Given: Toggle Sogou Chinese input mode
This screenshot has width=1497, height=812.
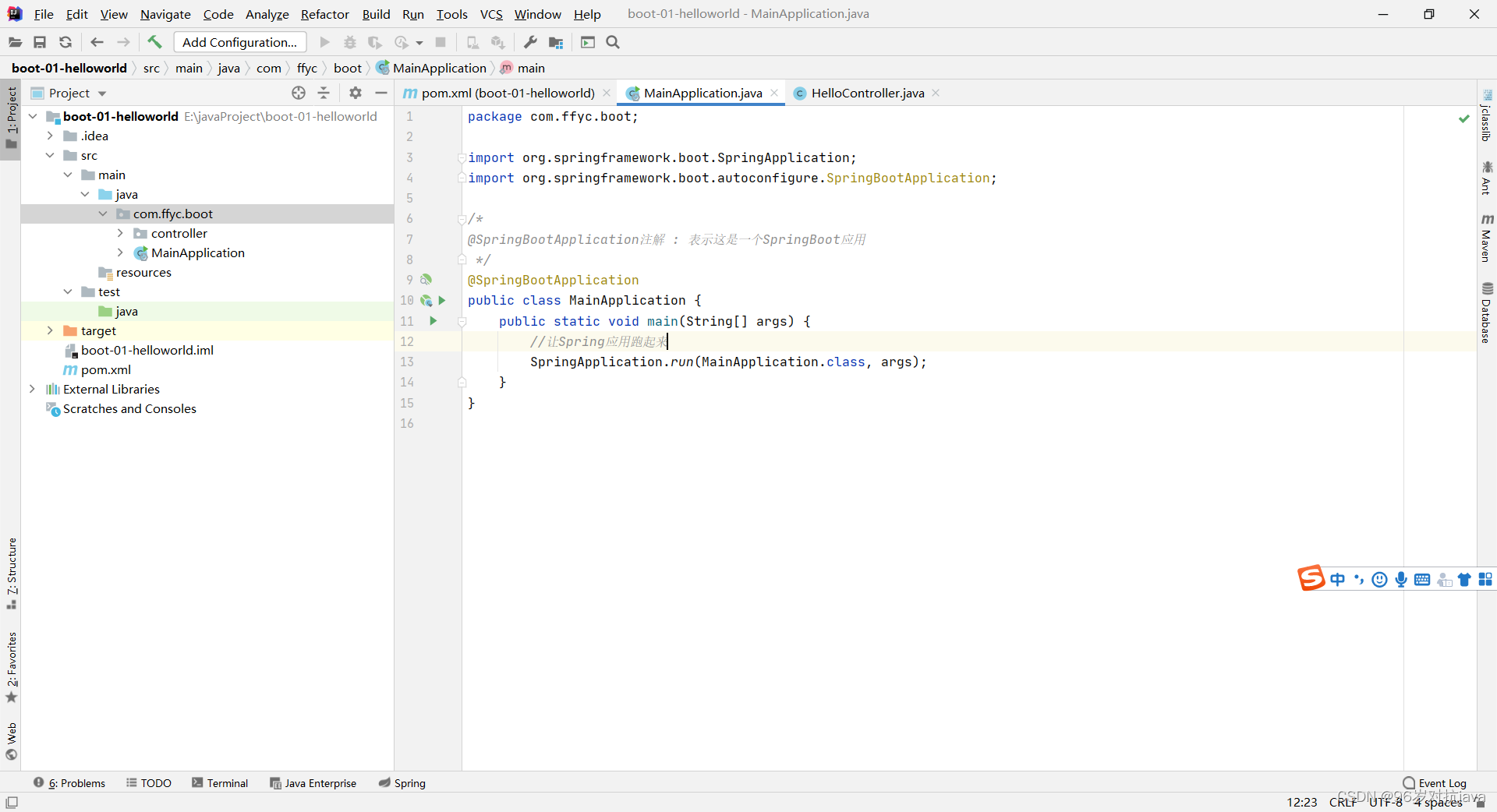Looking at the screenshot, I should tap(1338, 579).
